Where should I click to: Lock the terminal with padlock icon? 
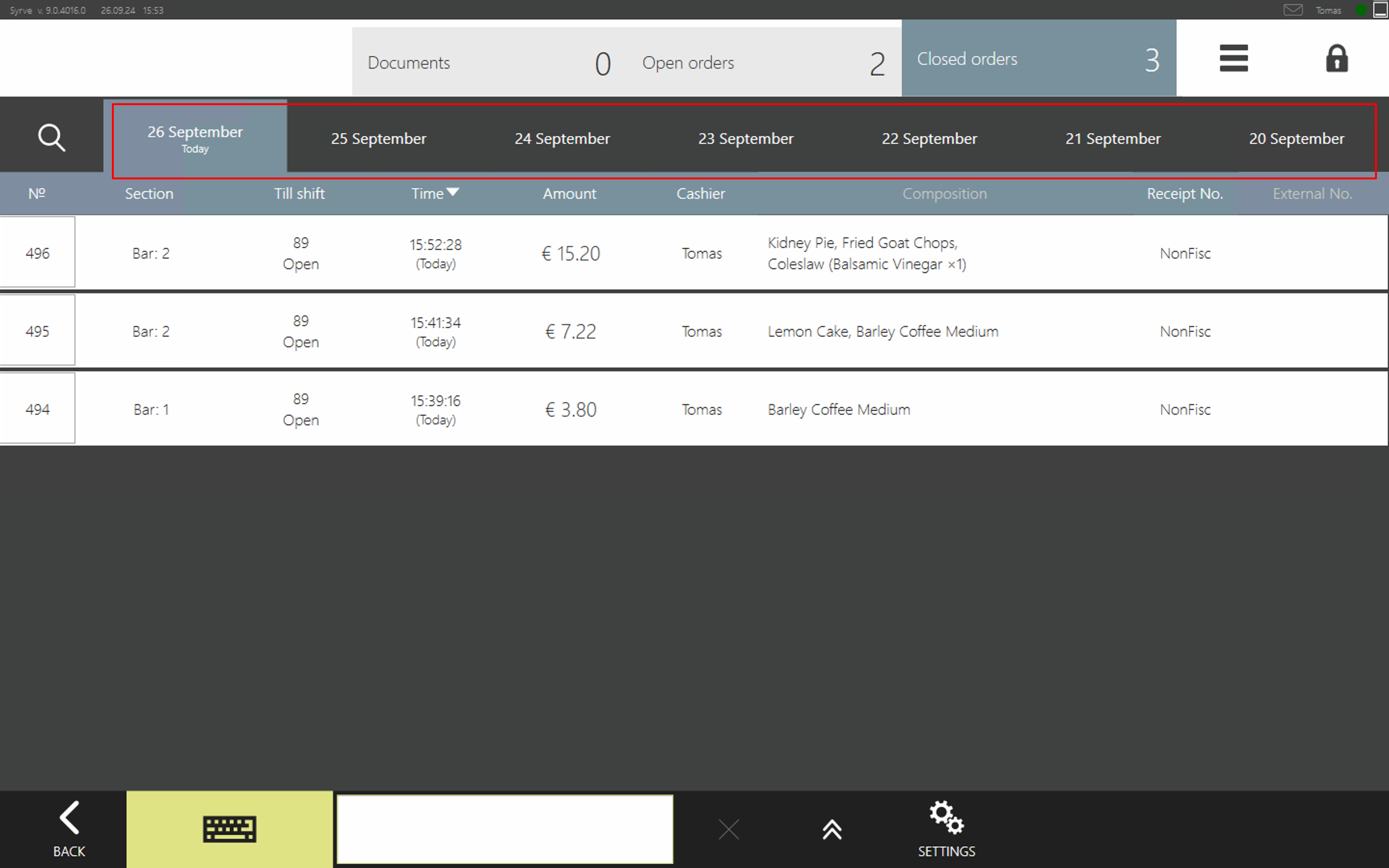pos(1336,58)
